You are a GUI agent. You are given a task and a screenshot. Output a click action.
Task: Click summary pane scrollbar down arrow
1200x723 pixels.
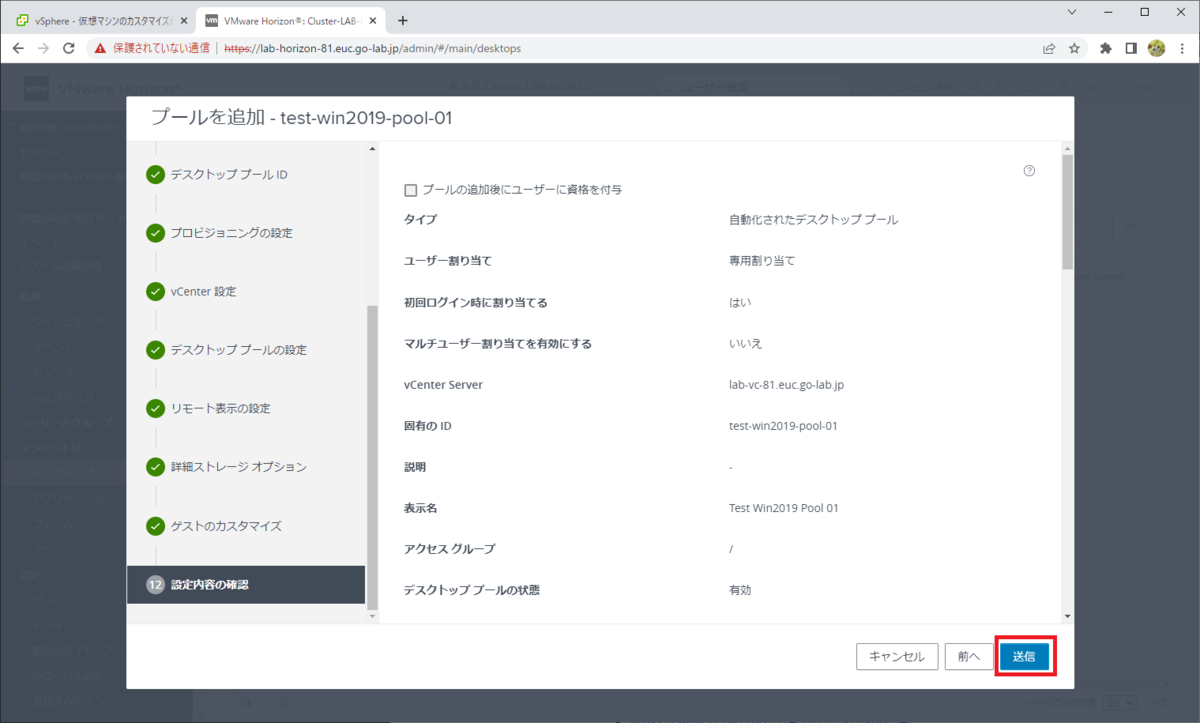pyautogui.click(x=1067, y=617)
